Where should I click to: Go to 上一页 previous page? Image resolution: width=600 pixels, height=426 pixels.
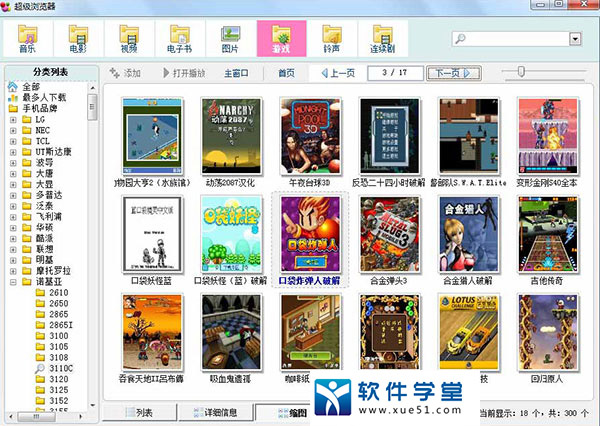[x=338, y=73]
